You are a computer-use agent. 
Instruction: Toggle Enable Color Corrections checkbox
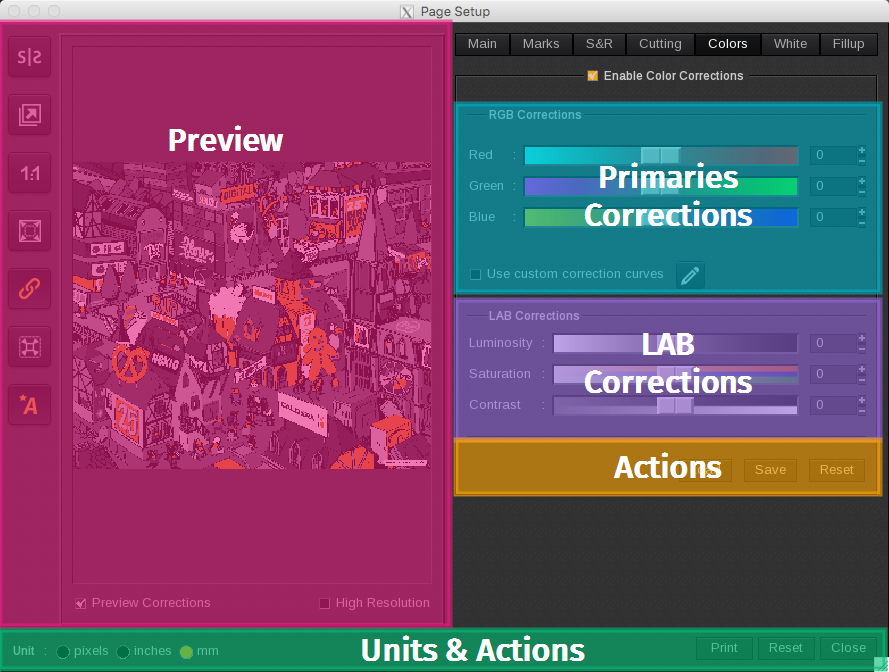tap(593, 76)
